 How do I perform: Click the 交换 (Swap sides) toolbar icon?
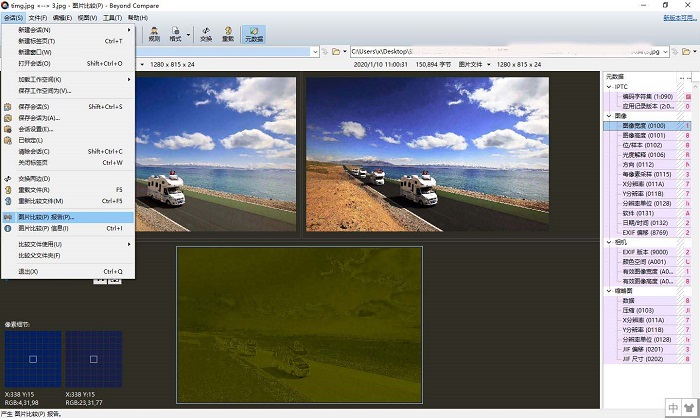(x=206, y=34)
